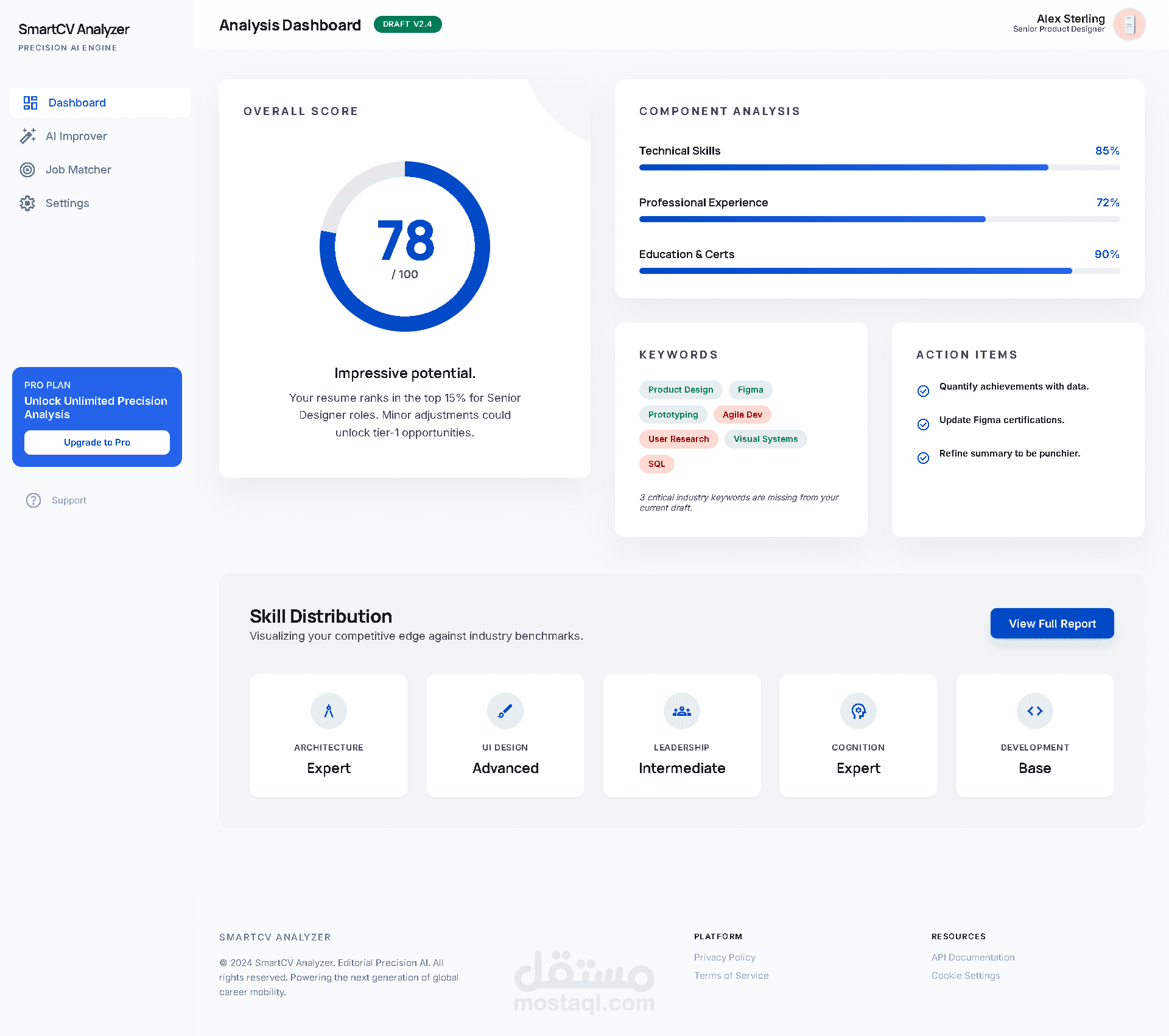
Task: Open the AI Improver menu item
Action: [x=76, y=136]
